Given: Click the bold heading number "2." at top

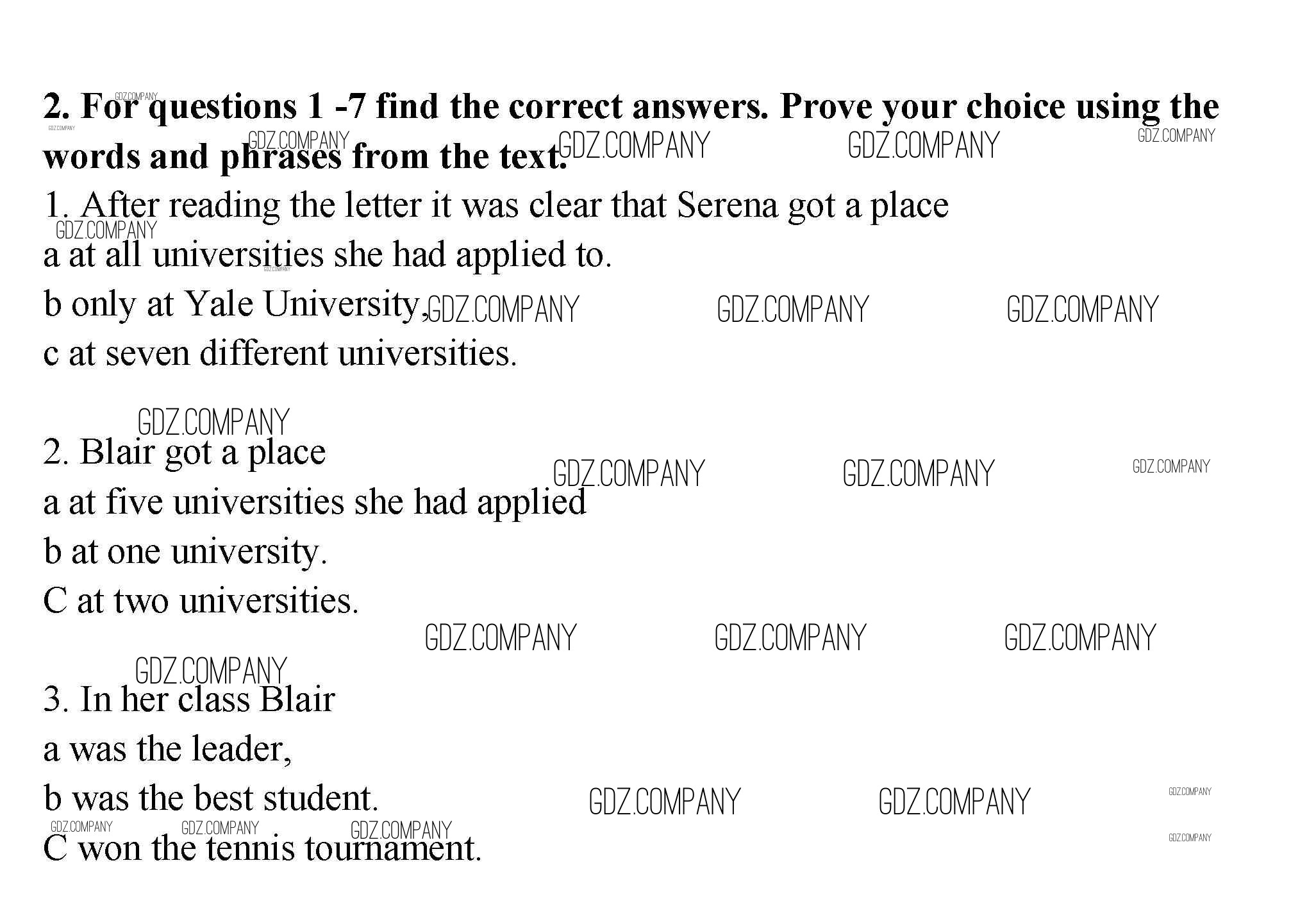Looking at the screenshot, I should coord(57,106).
